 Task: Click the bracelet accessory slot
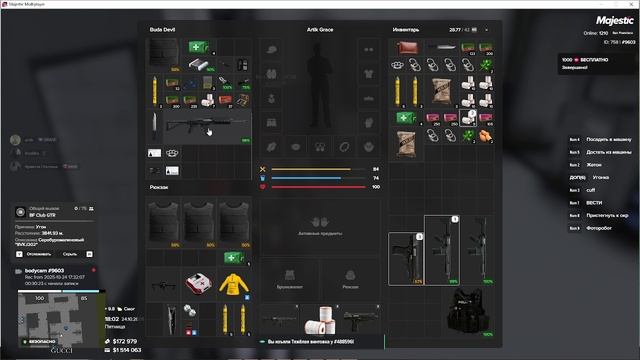(x=344, y=147)
